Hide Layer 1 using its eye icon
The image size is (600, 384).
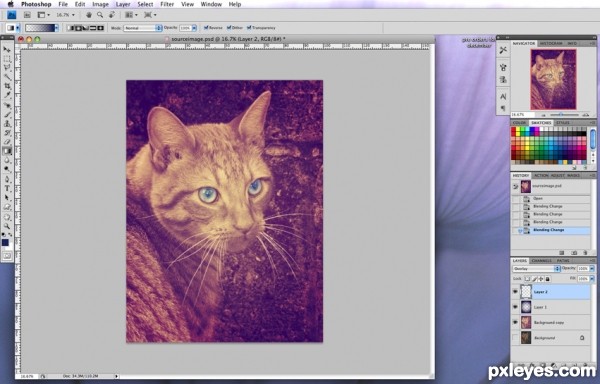pos(515,307)
